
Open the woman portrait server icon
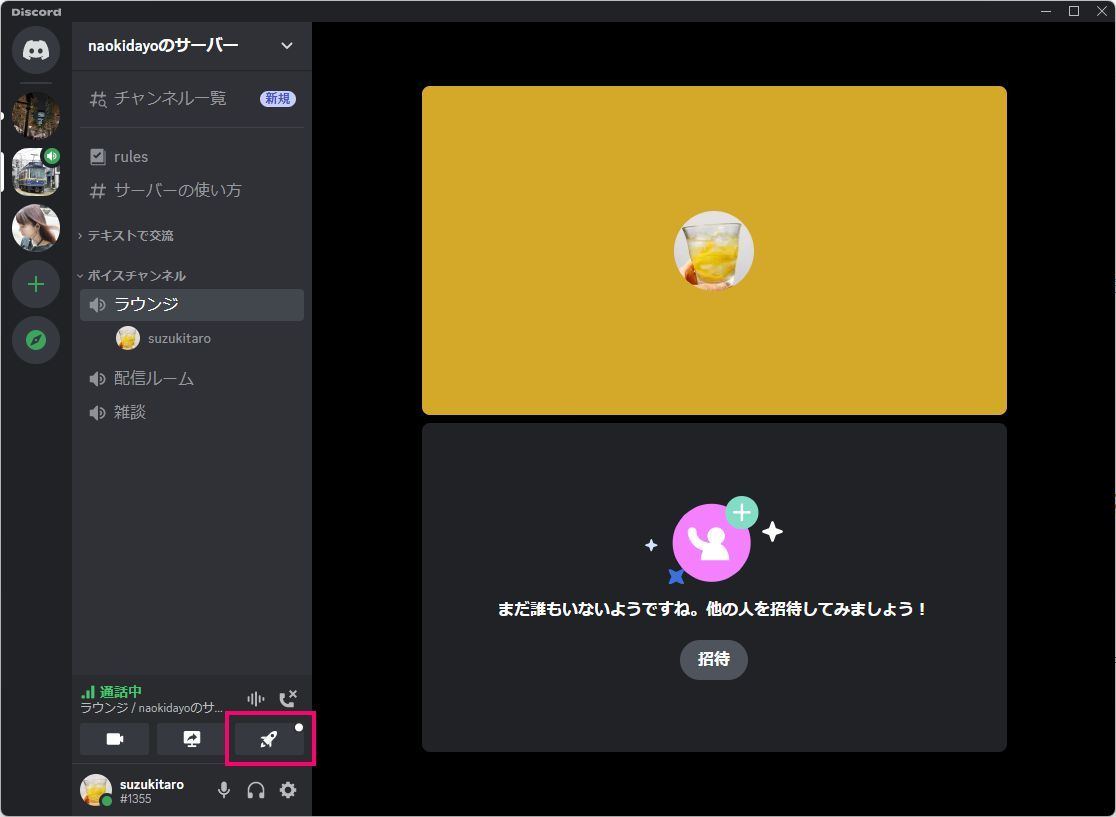coord(36,228)
